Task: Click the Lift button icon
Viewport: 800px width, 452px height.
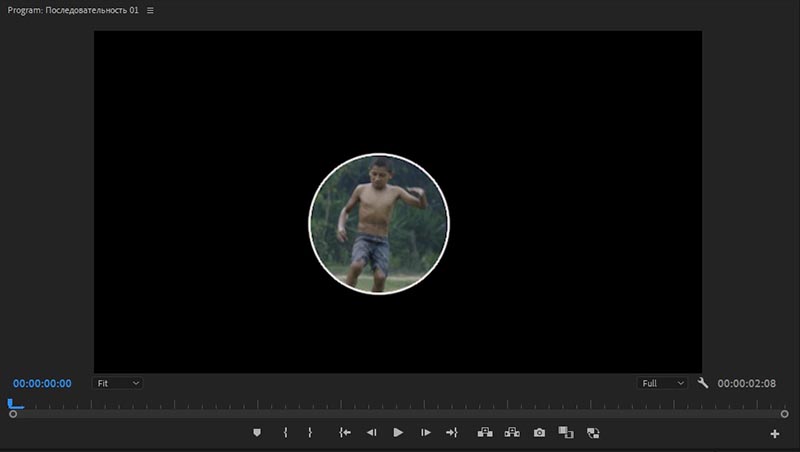Action: [x=486, y=433]
